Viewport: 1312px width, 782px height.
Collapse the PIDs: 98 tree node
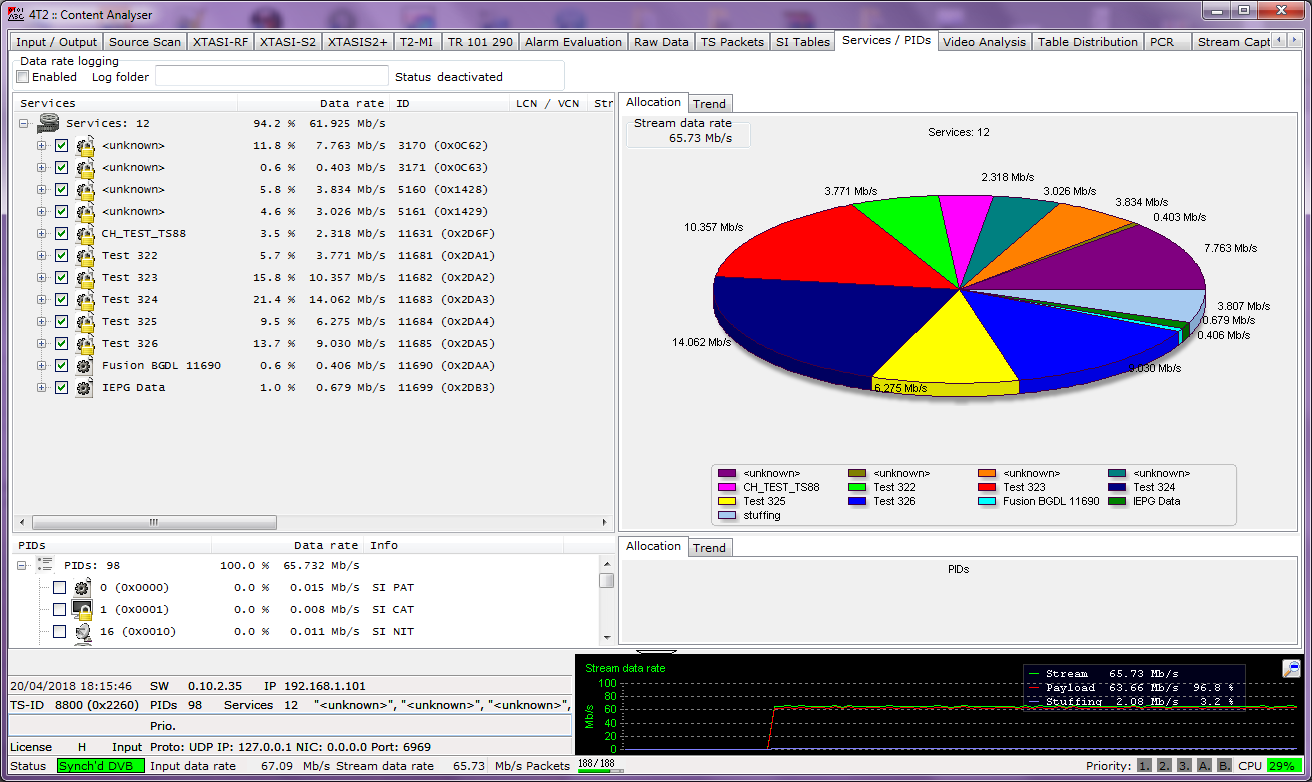(x=22, y=565)
